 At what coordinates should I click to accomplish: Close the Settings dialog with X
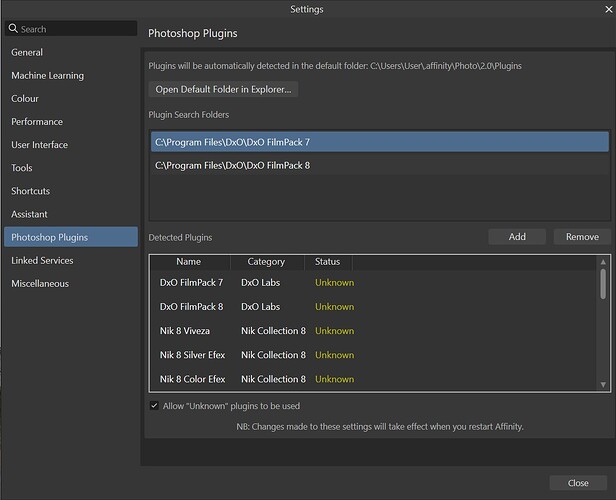tap(609, 9)
